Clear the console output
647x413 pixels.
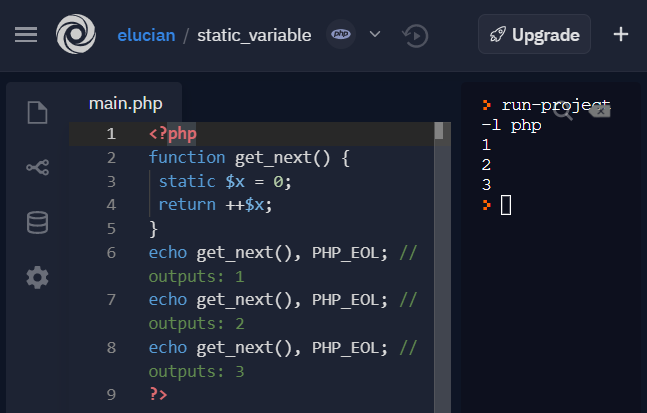pyautogui.click(x=598, y=111)
